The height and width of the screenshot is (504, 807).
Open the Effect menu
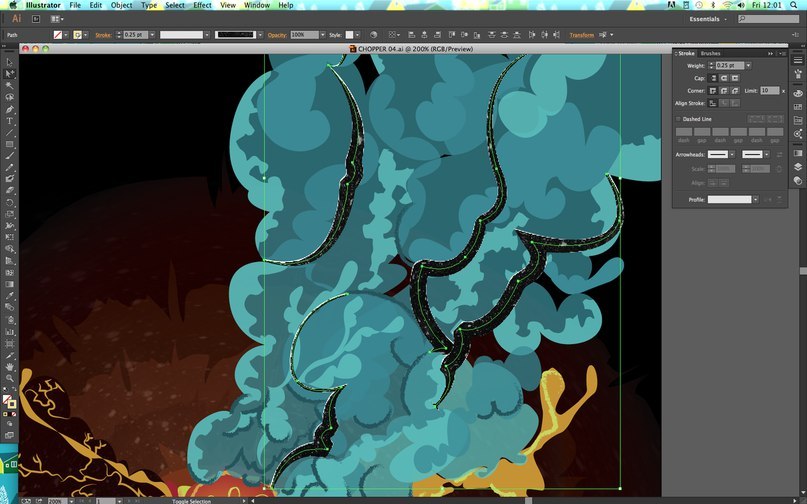pyautogui.click(x=202, y=5)
